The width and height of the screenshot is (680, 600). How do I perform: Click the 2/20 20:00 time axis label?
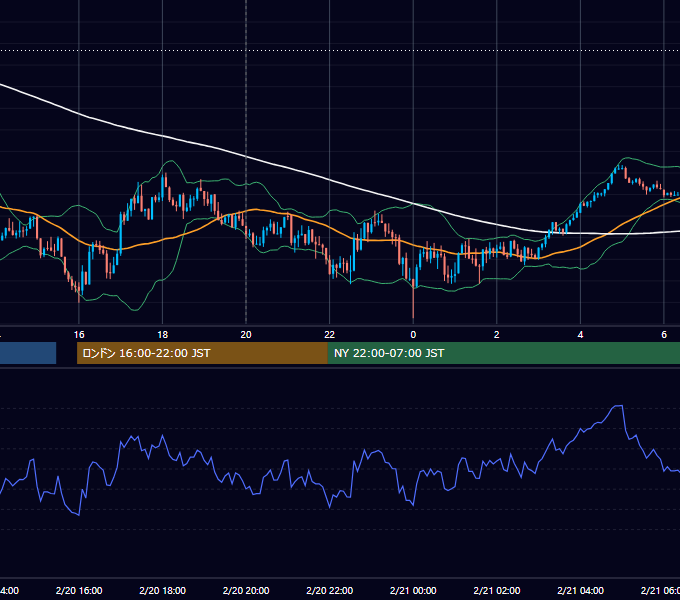pos(246,590)
